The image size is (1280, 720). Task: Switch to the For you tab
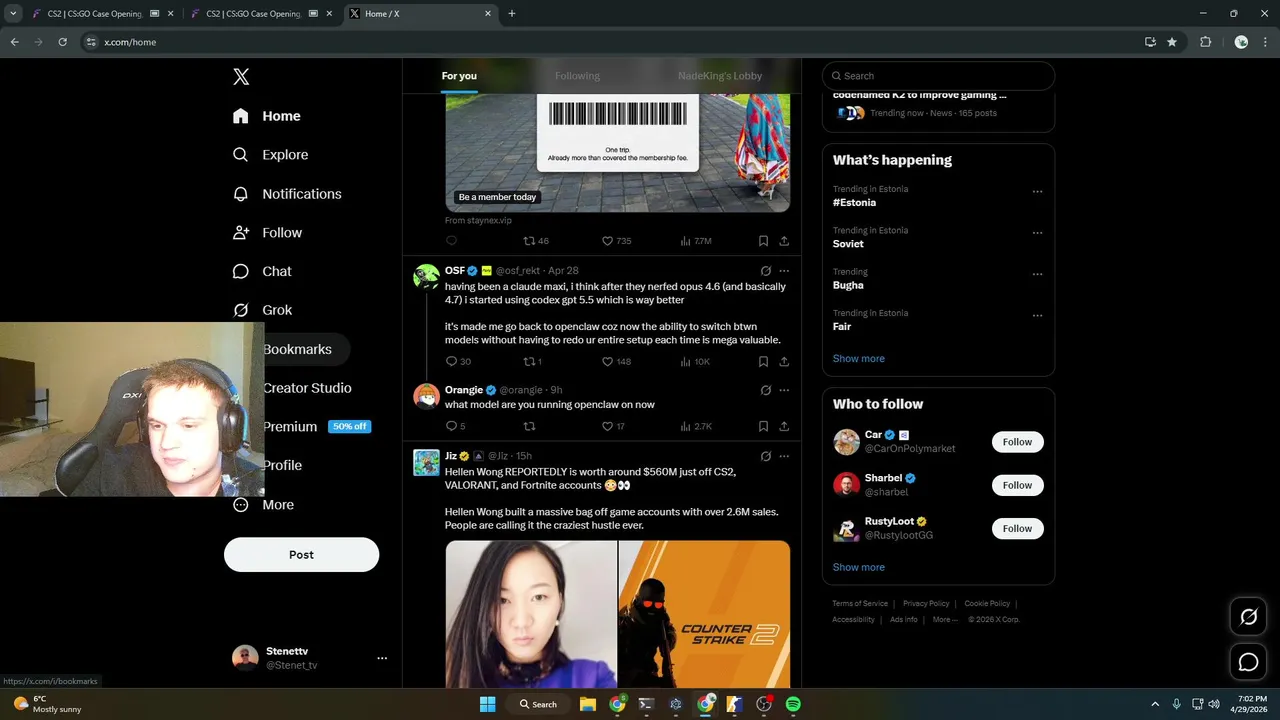coord(459,76)
